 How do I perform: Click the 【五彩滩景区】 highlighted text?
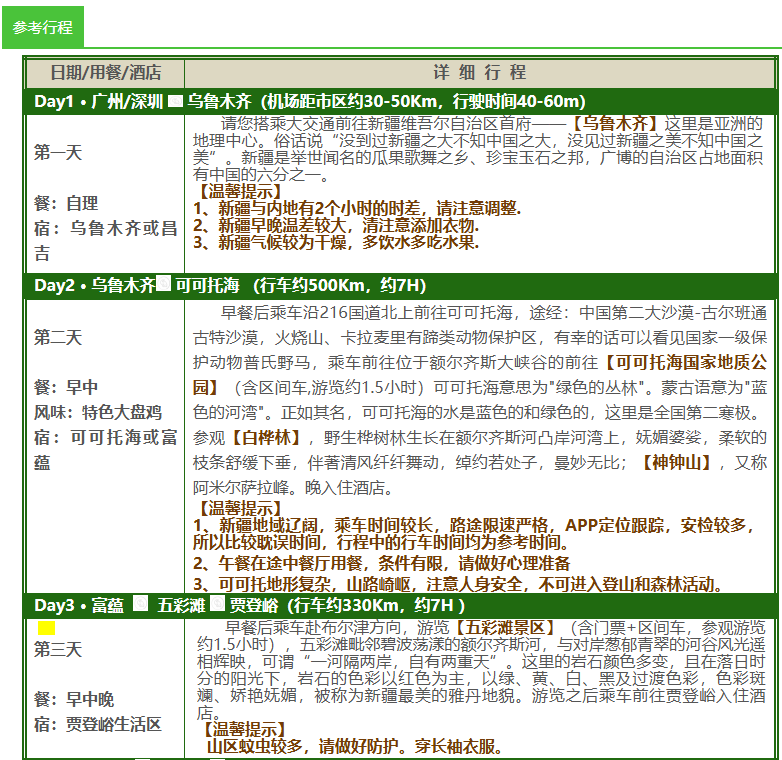tap(505, 627)
